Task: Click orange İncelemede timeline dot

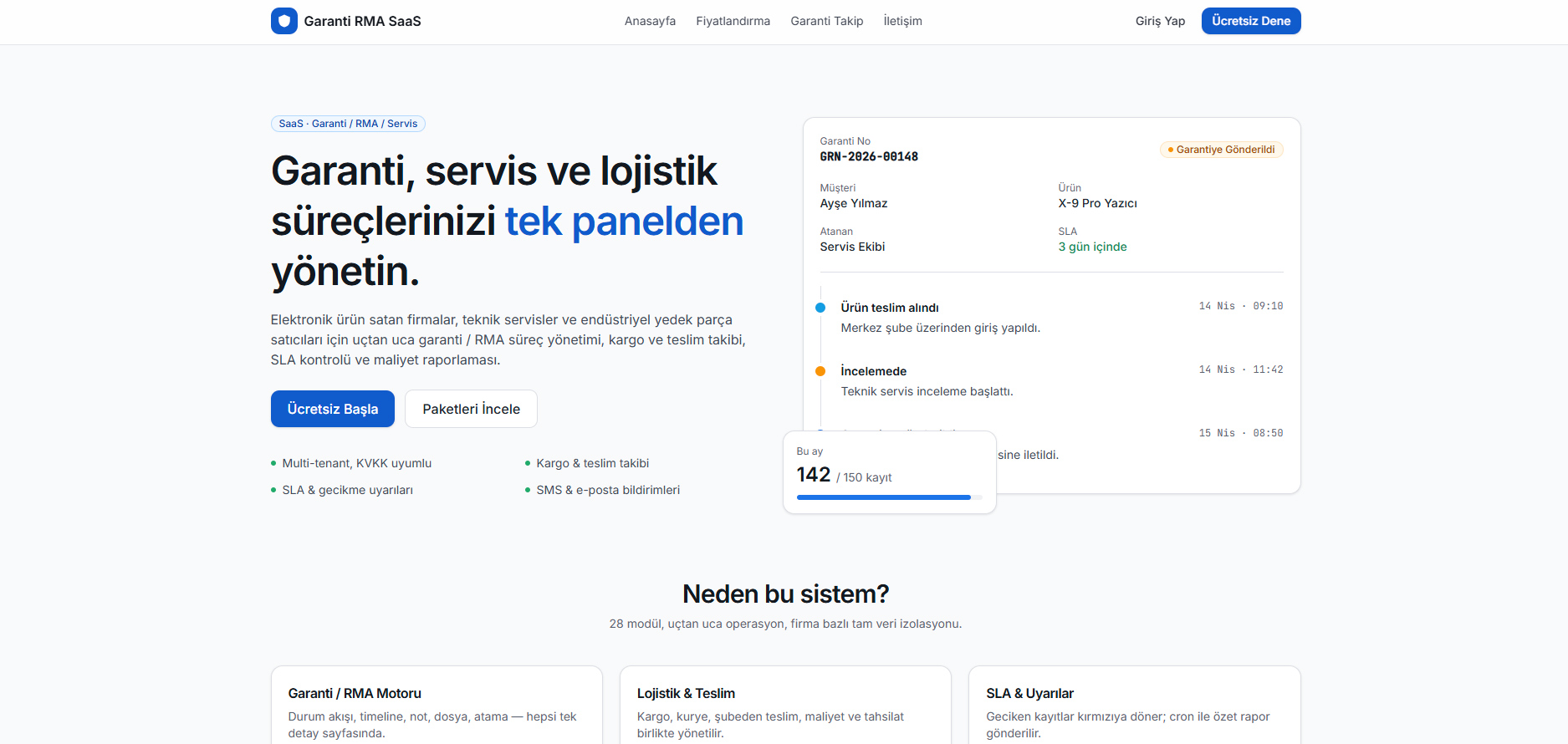Action: (820, 371)
